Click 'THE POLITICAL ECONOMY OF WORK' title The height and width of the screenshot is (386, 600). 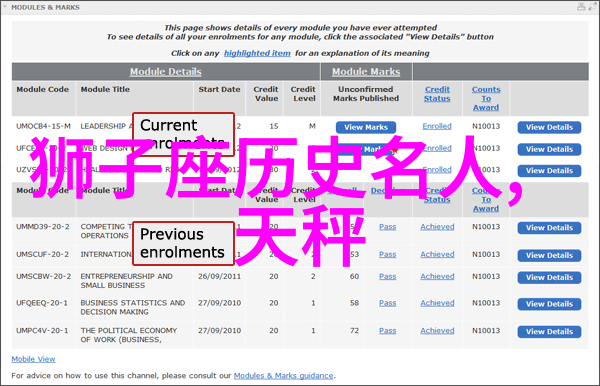[129, 335]
